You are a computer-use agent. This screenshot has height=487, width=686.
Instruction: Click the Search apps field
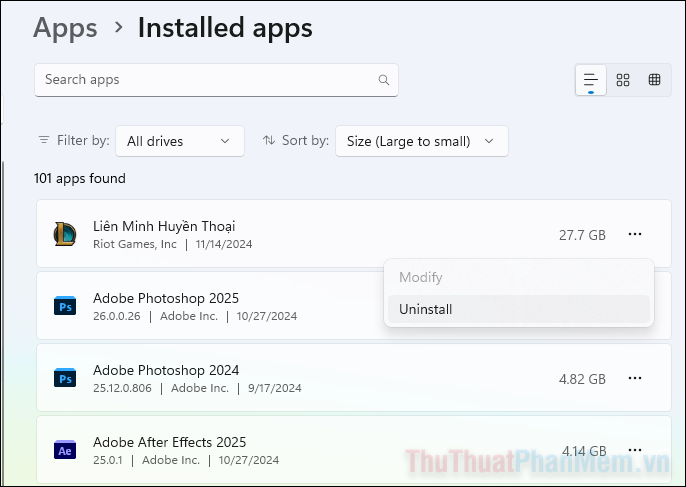[x=216, y=80]
